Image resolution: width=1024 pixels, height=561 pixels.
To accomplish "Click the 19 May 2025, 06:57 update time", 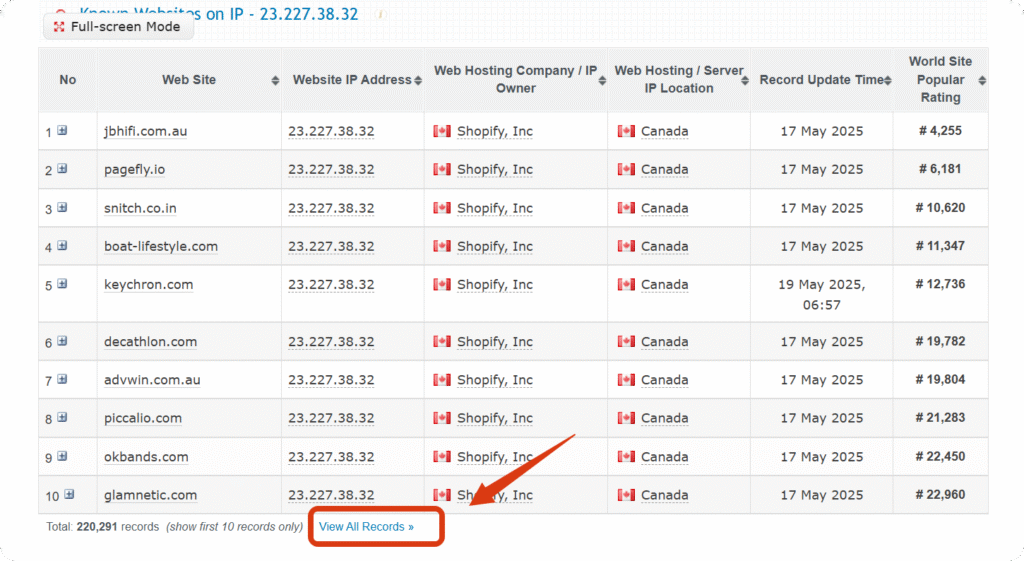I will (x=822, y=295).
